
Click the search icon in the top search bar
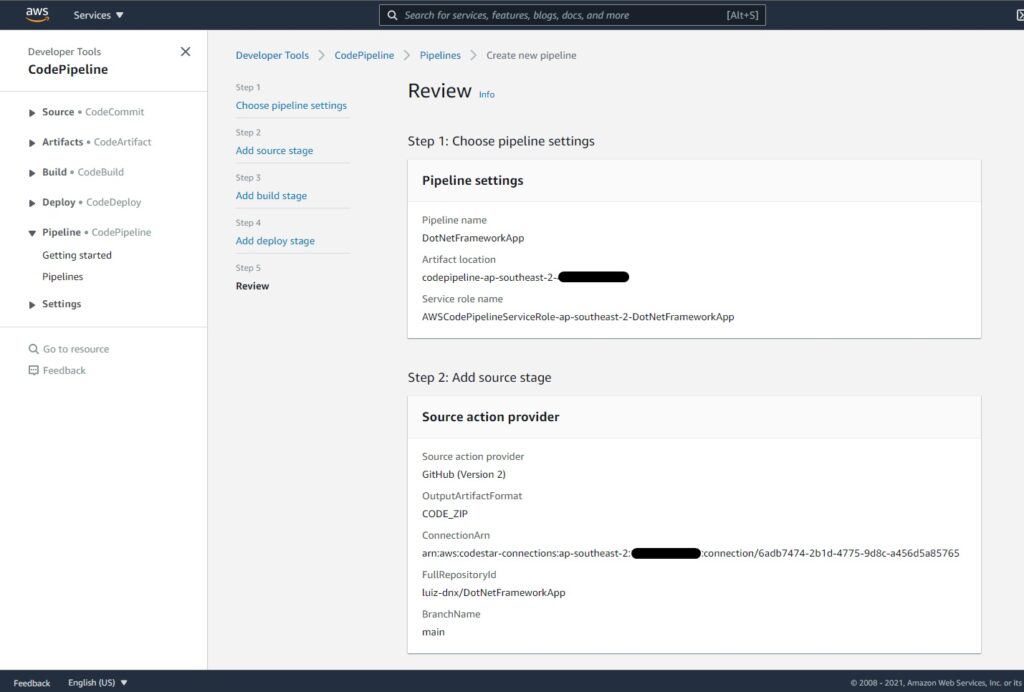tap(392, 14)
